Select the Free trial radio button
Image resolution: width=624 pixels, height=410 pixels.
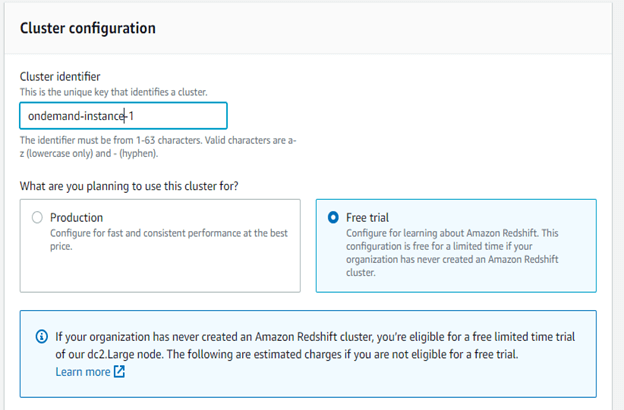333,217
